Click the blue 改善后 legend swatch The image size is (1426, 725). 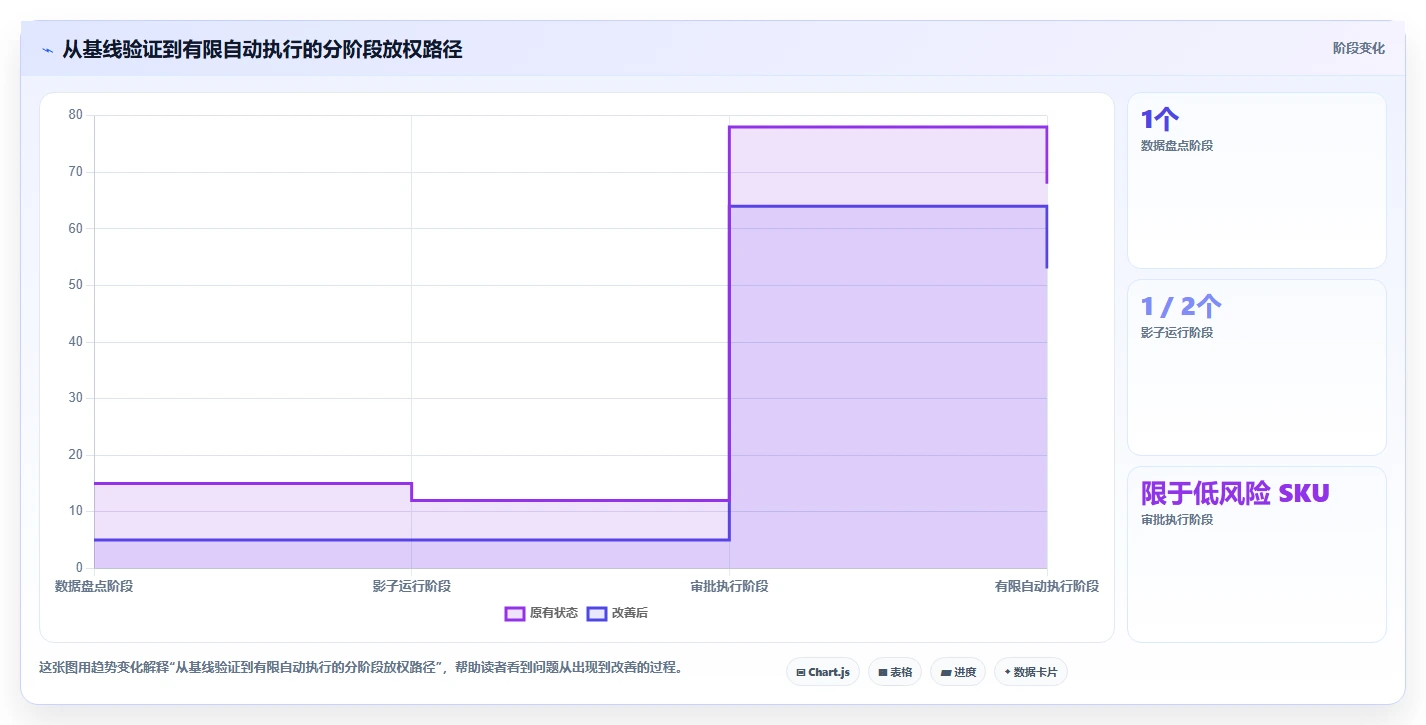(x=597, y=613)
